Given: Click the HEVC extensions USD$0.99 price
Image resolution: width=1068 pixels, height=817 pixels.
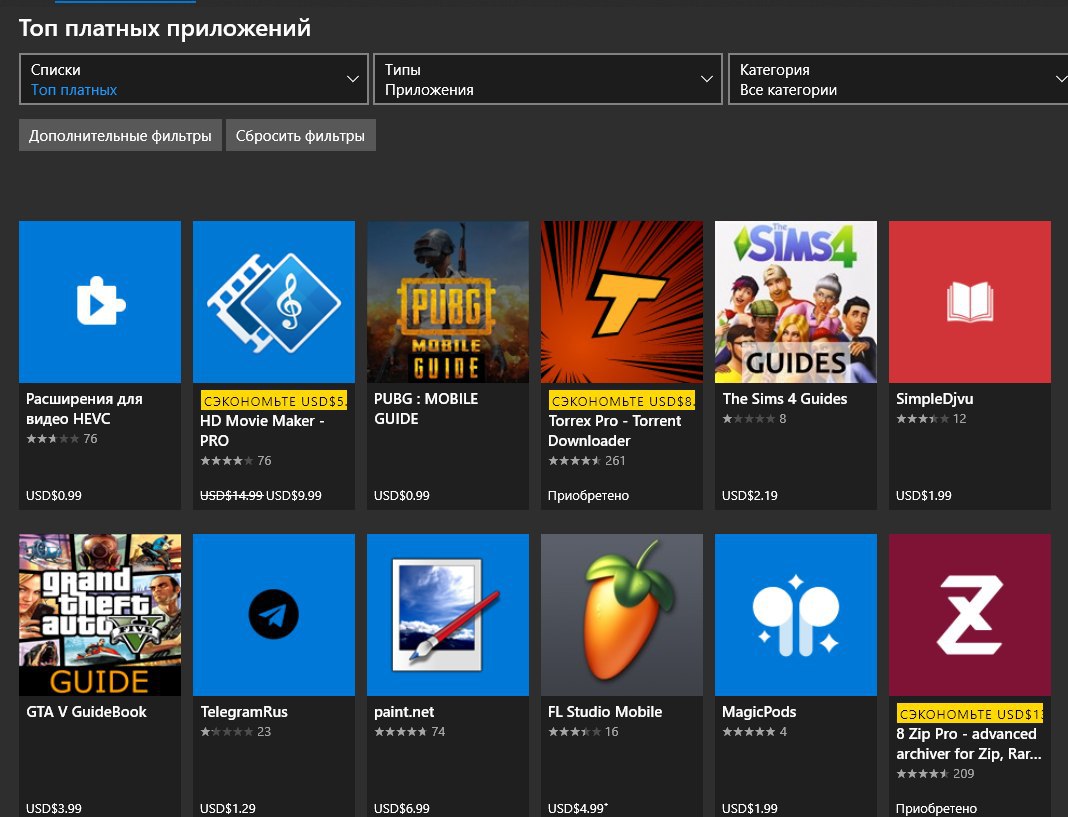Looking at the screenshot, I should pos(54,495).
